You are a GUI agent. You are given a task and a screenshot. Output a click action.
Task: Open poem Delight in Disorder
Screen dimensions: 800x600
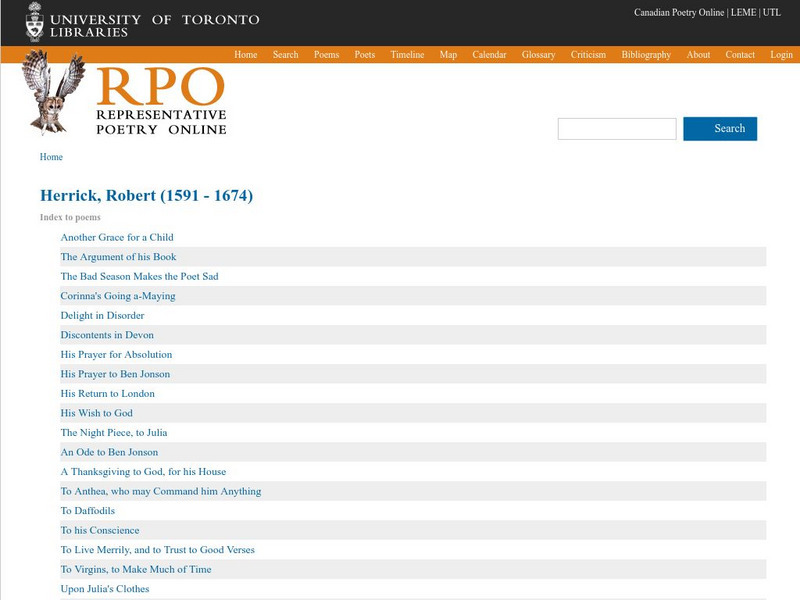(102, 315)
